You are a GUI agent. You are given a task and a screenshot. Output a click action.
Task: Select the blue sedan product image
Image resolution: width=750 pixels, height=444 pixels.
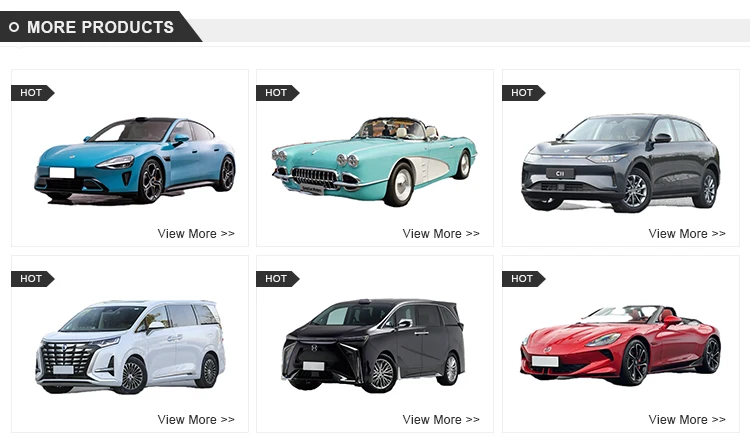(135, 160)
